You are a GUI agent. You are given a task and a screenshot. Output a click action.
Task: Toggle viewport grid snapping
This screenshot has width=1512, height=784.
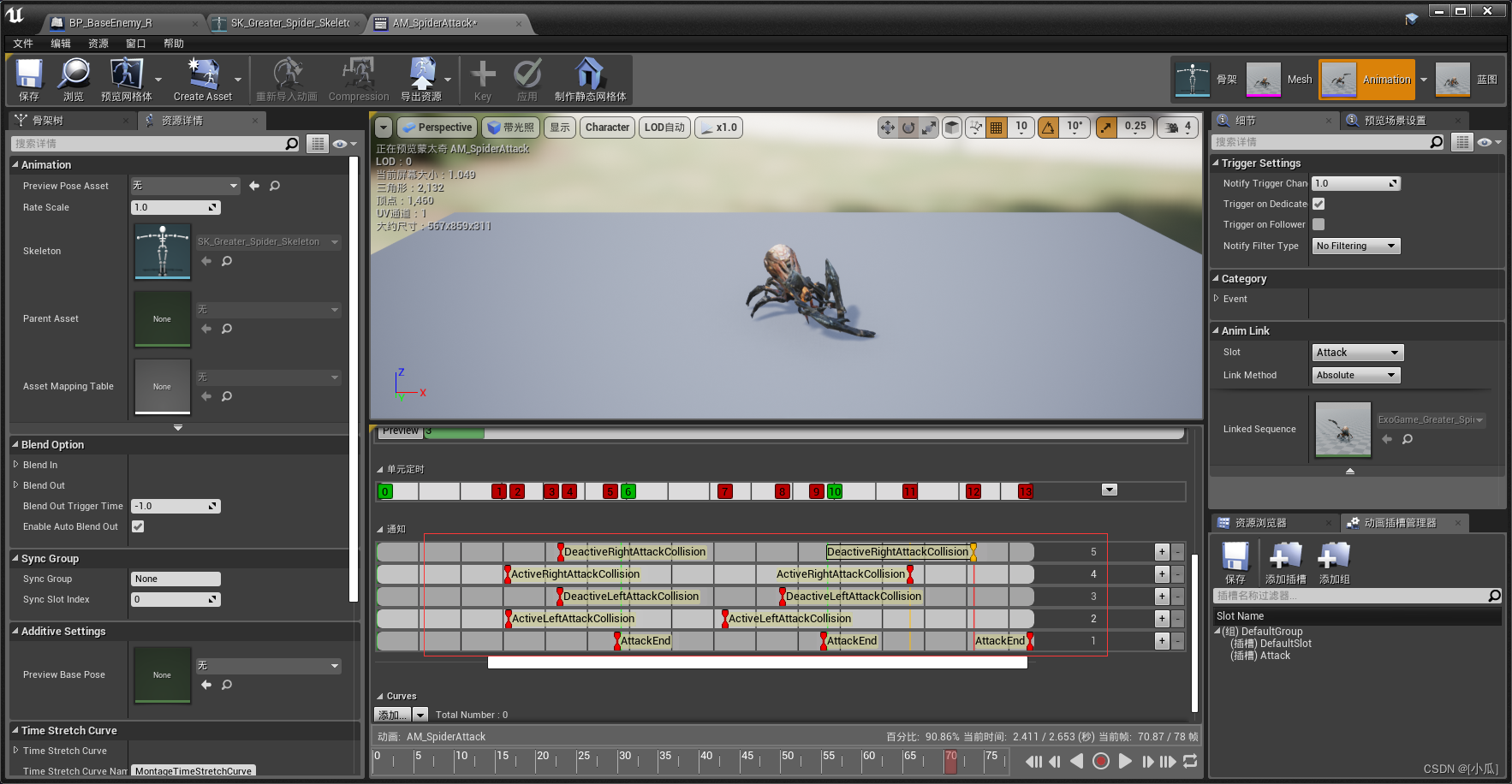click(996, 128)
